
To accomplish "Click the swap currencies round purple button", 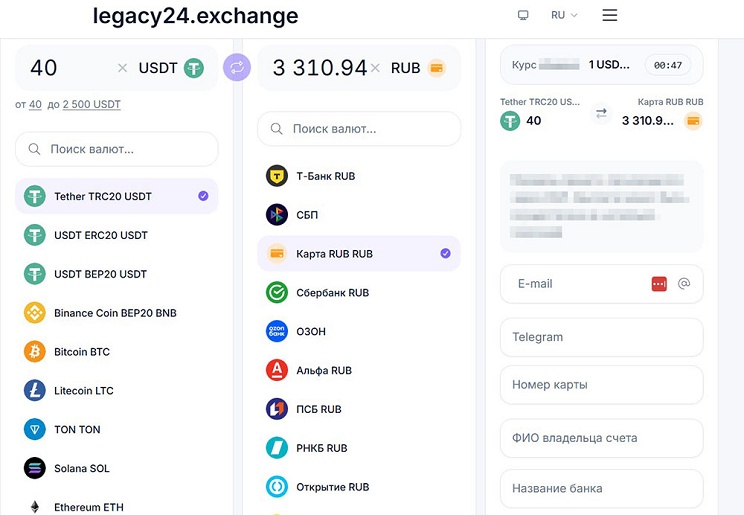I will pos(237,67).
